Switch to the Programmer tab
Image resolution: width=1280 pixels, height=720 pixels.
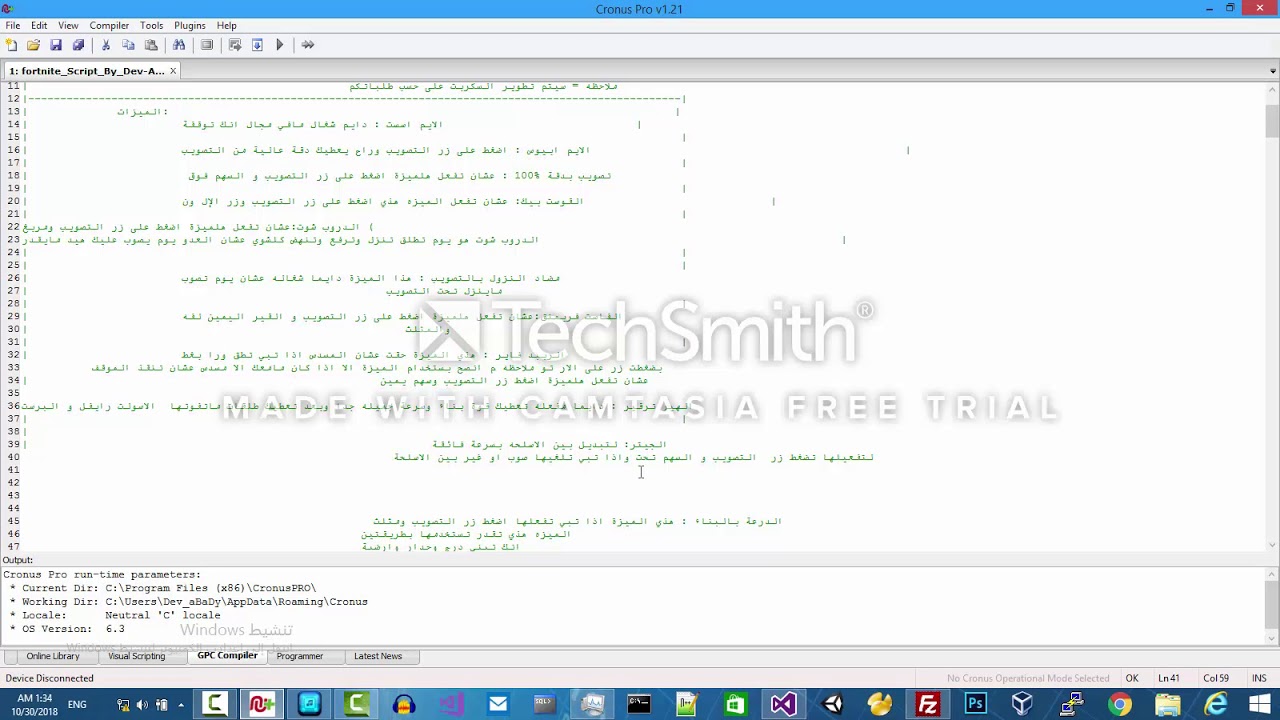pyautogui.click(x=300, y=656)
